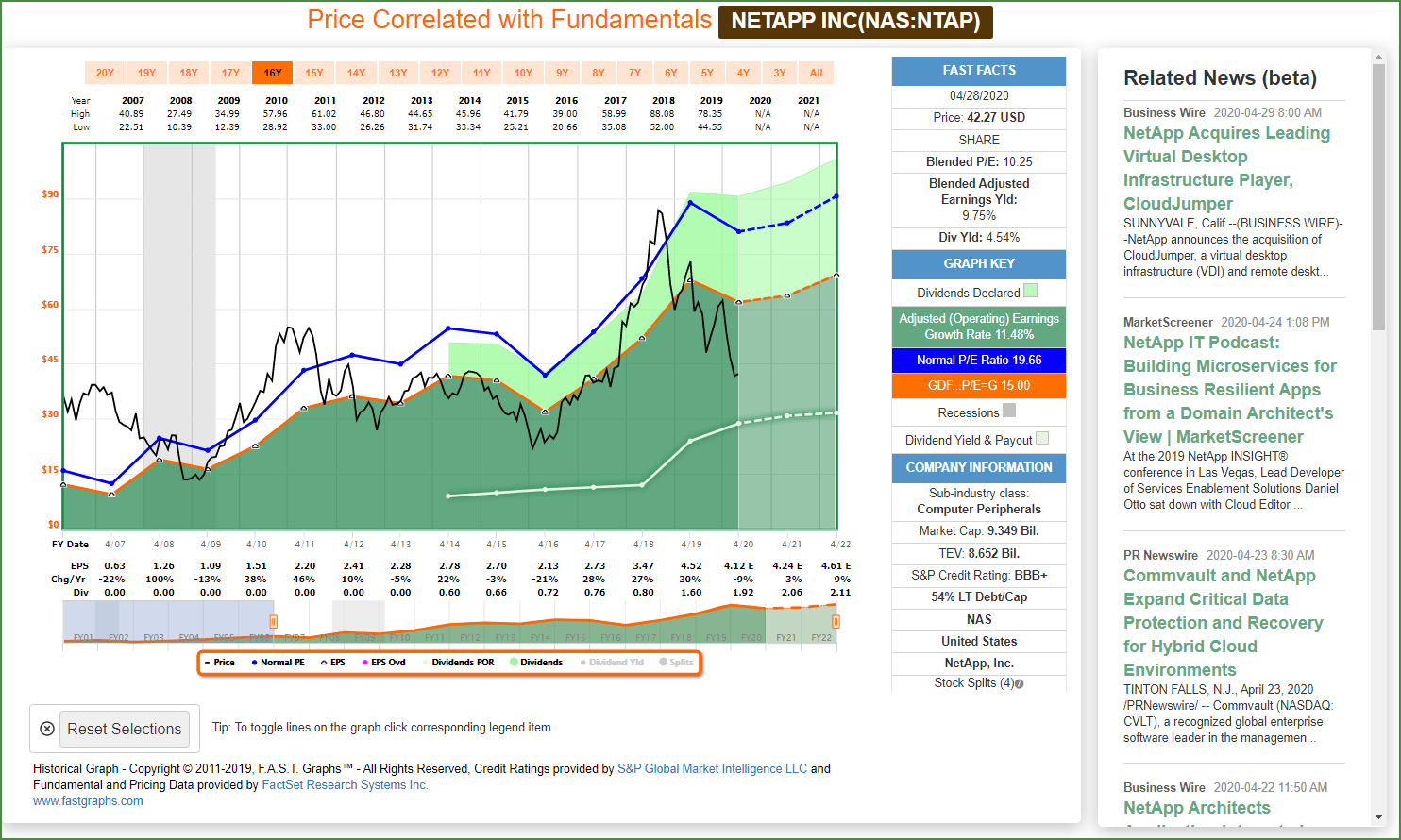
Task: Visit the www.fastgraphs.com link
Action: (x=88, y=800)
